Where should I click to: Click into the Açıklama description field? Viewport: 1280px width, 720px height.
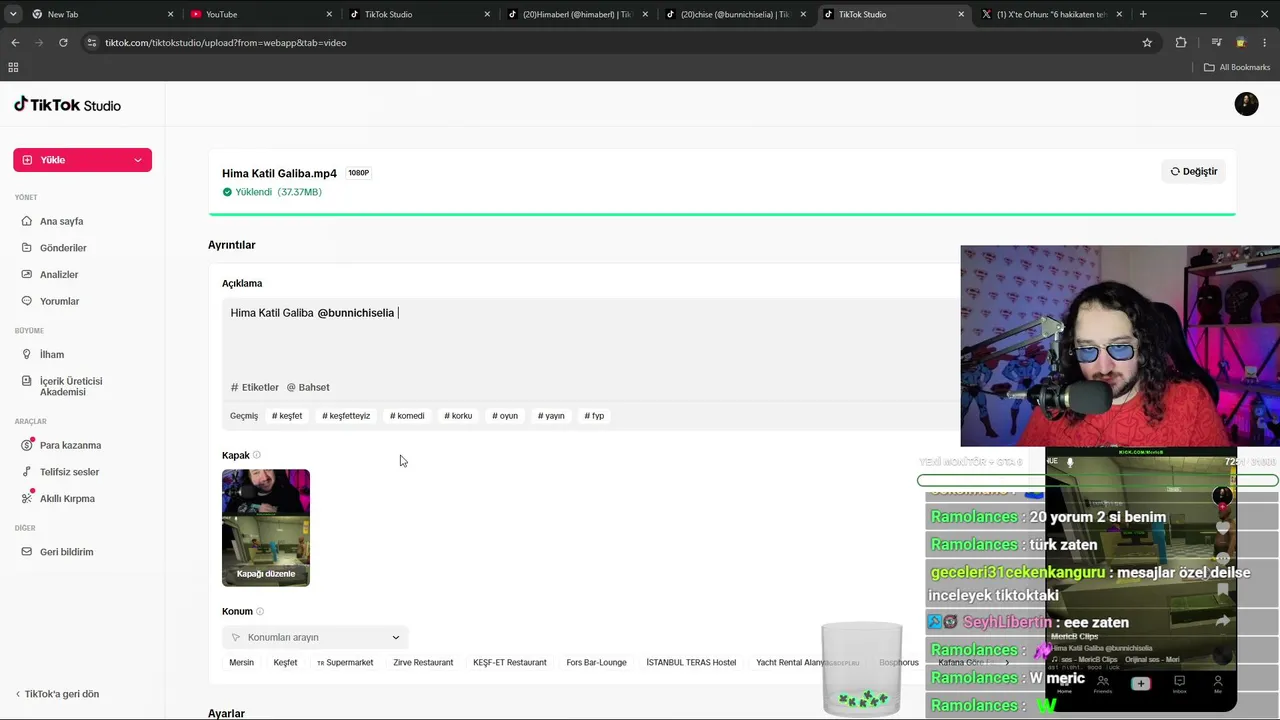coord(590,340)
